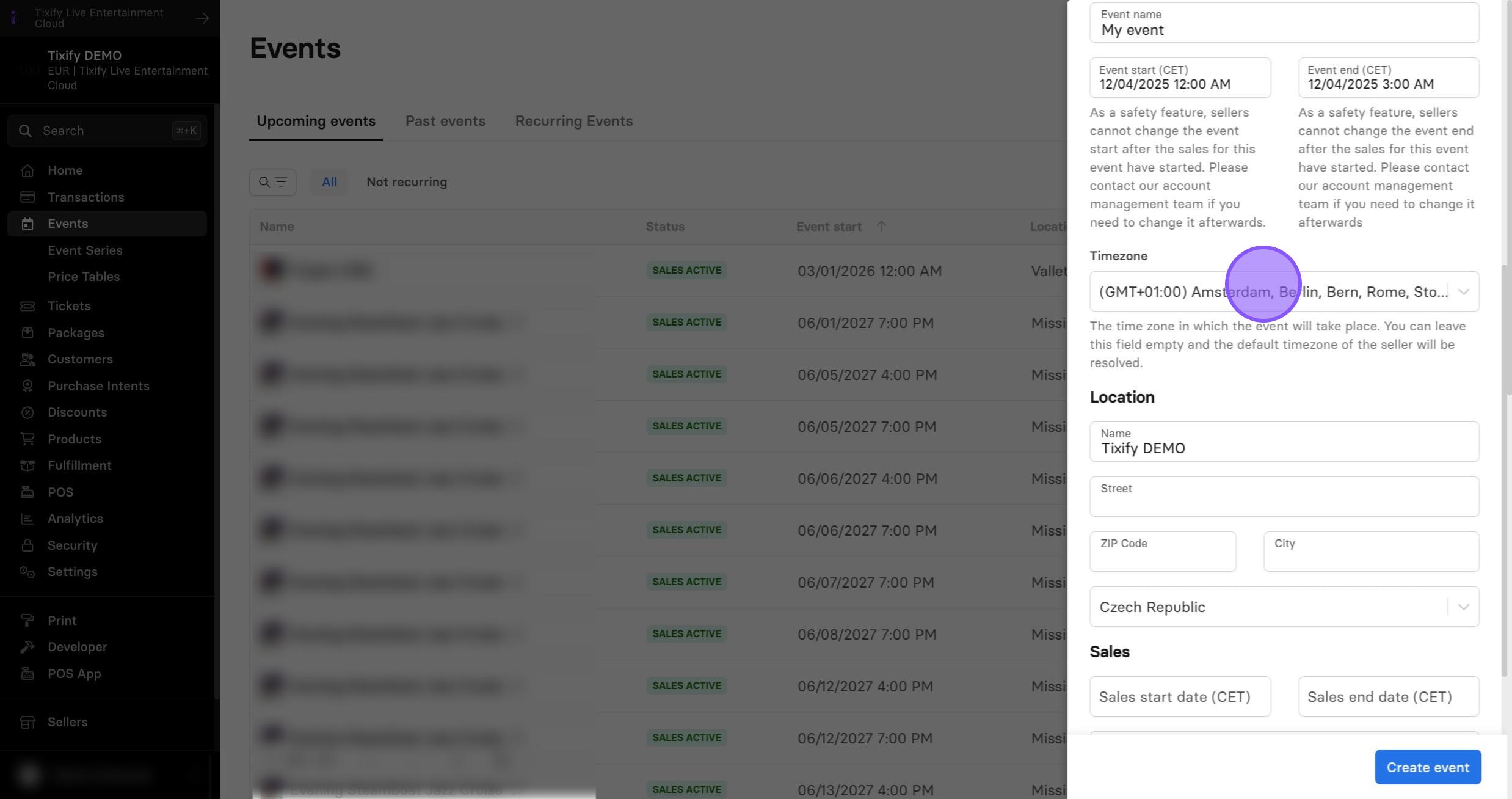The image size is (1512, 799).
Task: Switch to Past events tab
Action: tap(445, 121)
